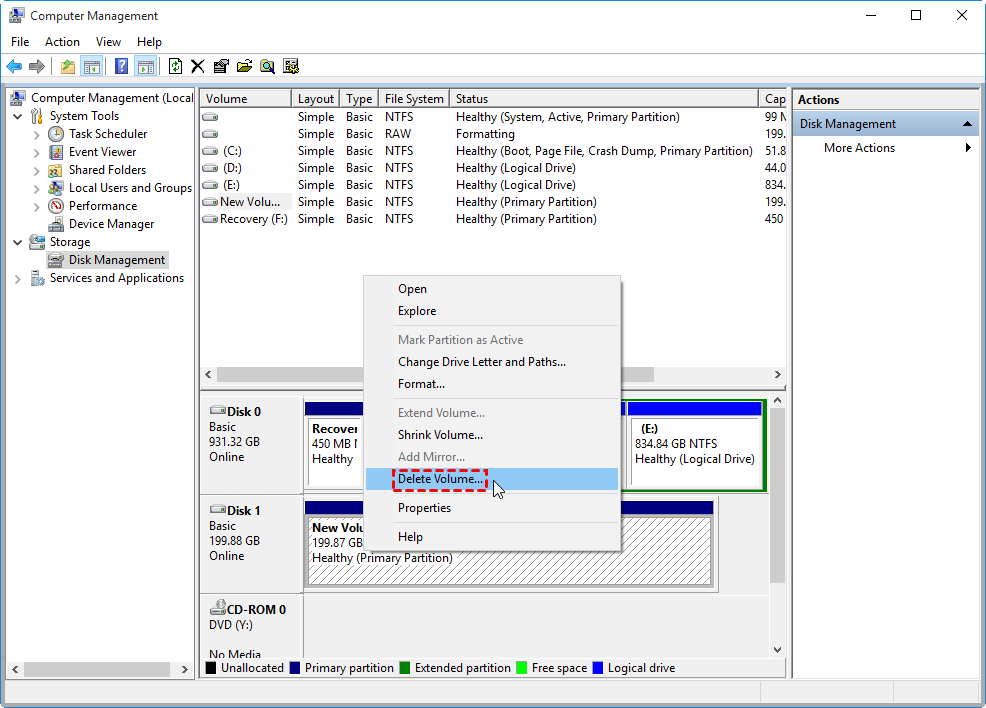The width and height of the screenshot is (986, 708).
Task: Click the open folder toolbar icon
Action: point(244,67)
